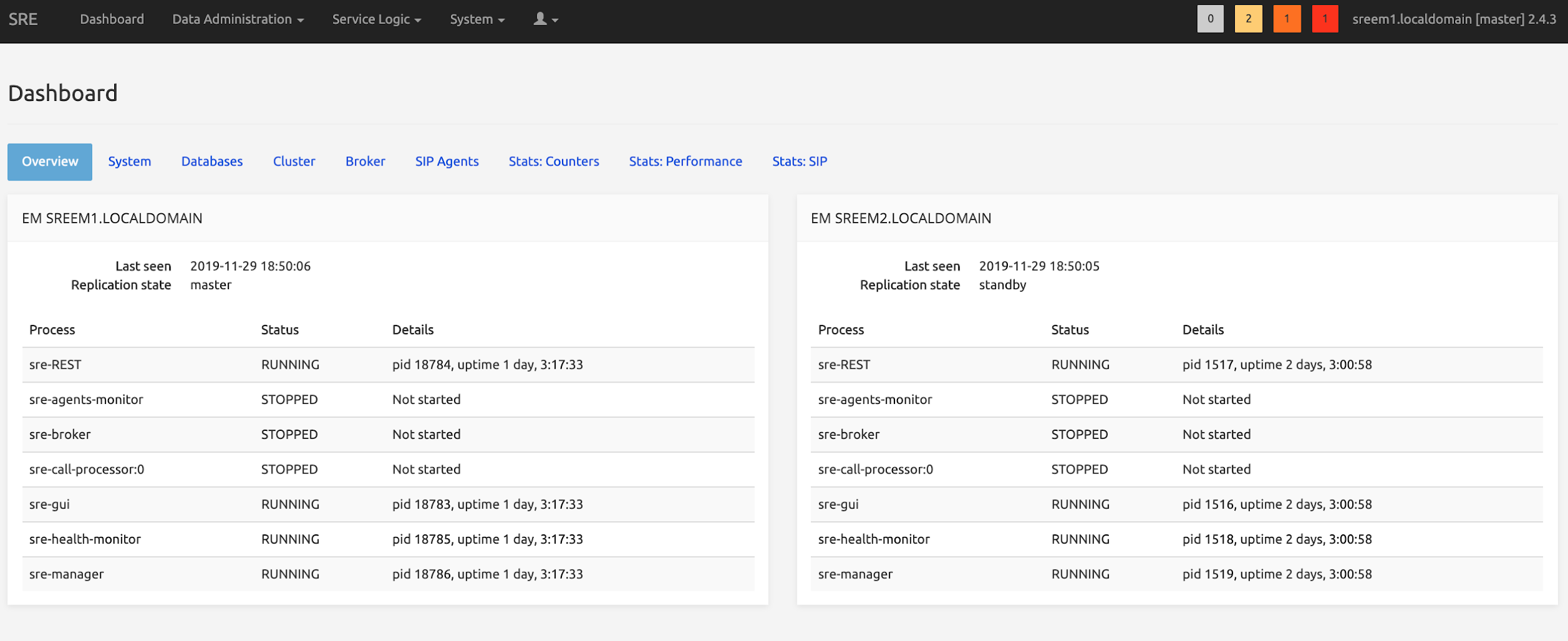Select sre-agents-monitor in SREEM1 table
1568x641 pixels.
(x=86, y=400)
